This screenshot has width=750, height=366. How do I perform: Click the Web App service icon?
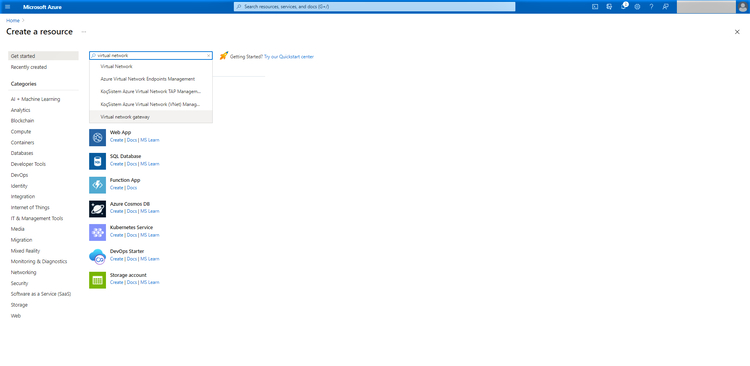pos(98,138)
